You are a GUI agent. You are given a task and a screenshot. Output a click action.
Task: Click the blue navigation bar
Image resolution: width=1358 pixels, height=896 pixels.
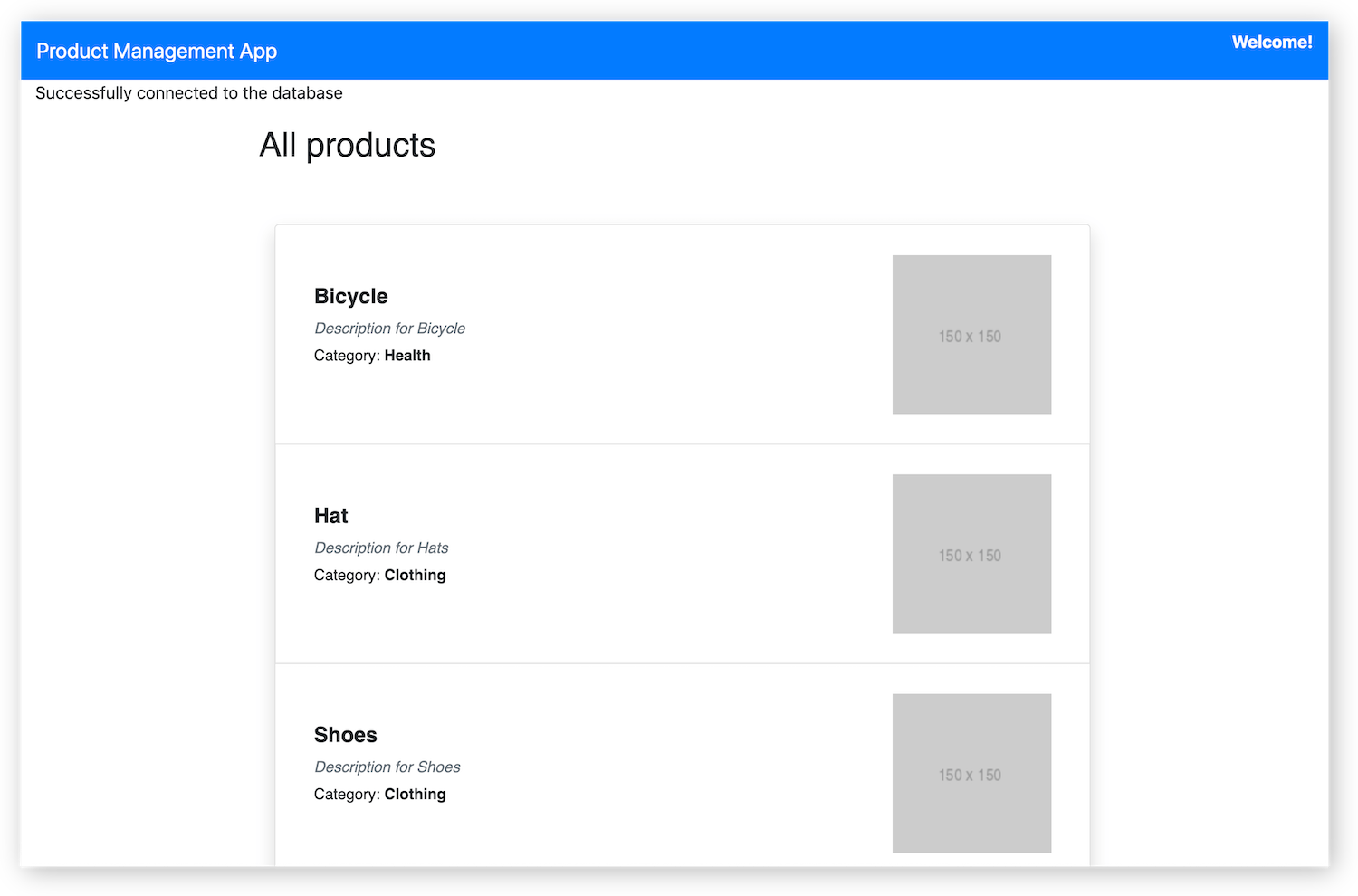(679, 50)
